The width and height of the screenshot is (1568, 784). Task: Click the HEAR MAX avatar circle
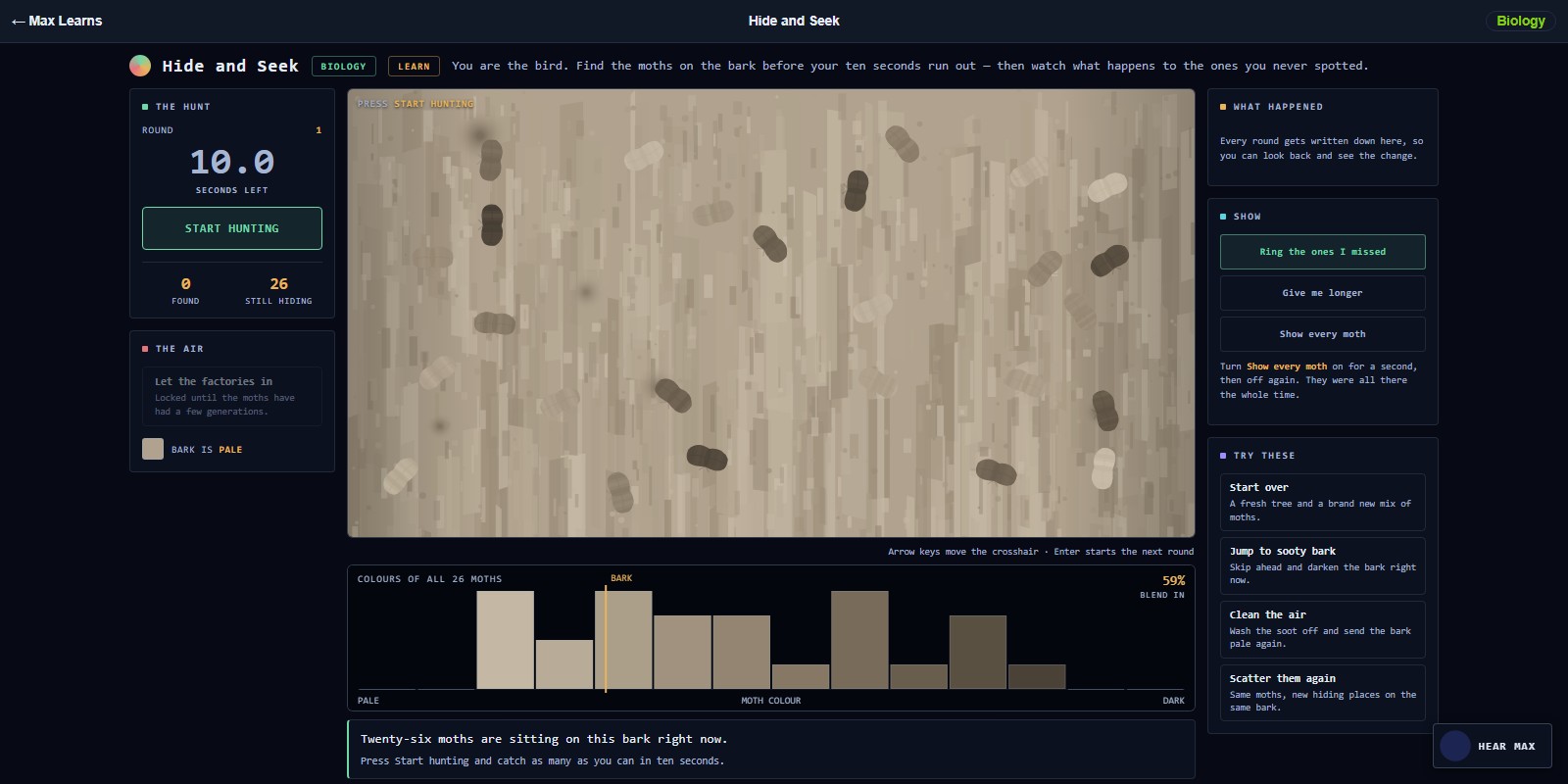(1454, 746)
